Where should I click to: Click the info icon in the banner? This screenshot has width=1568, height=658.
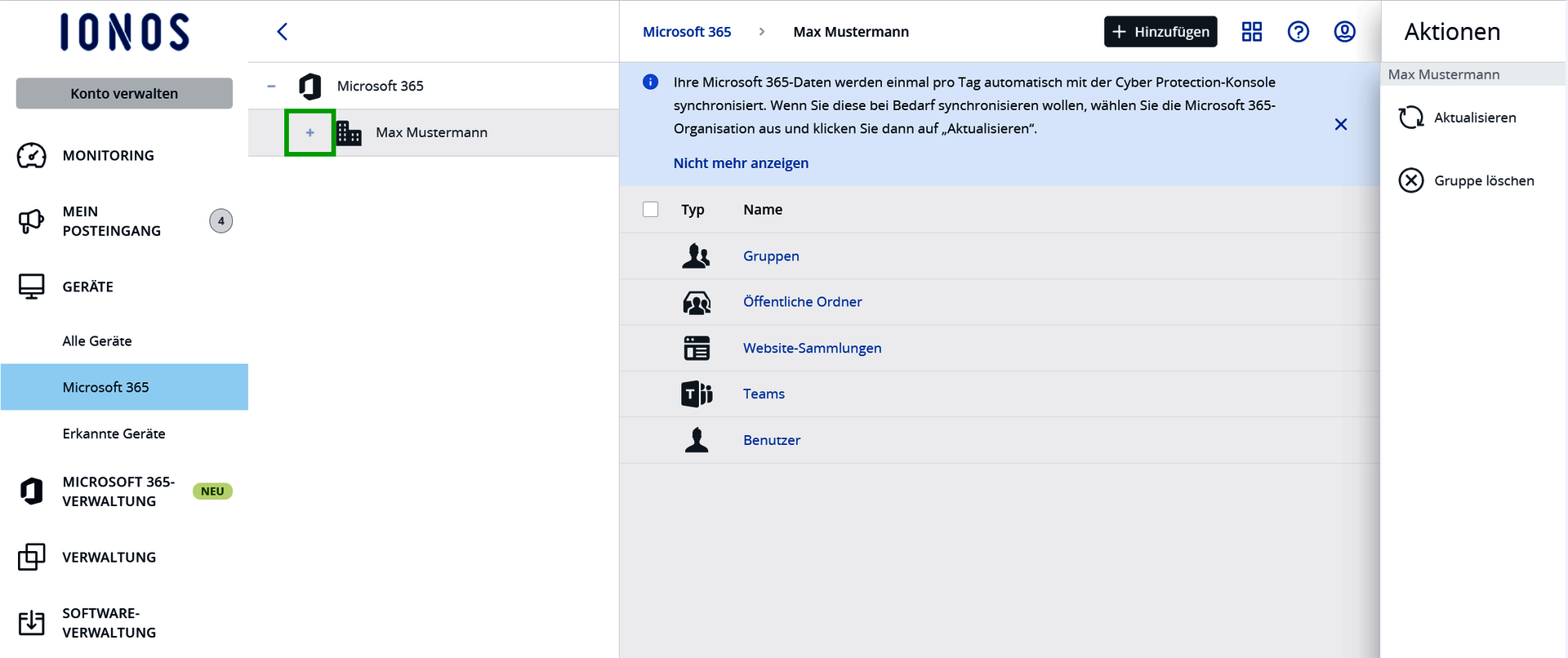(x=651, y=82)
